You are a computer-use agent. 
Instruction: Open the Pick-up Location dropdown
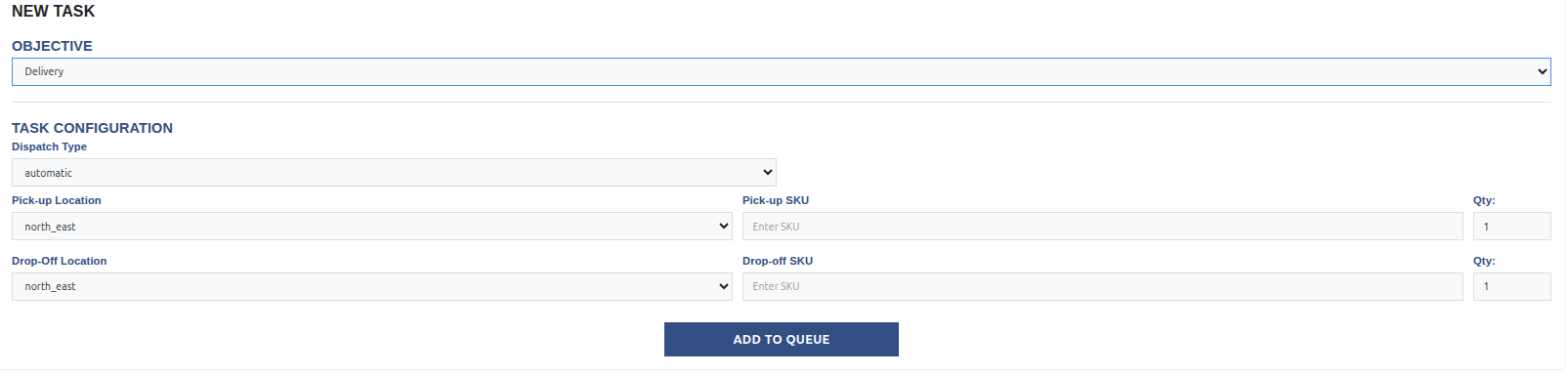[372, 227]
